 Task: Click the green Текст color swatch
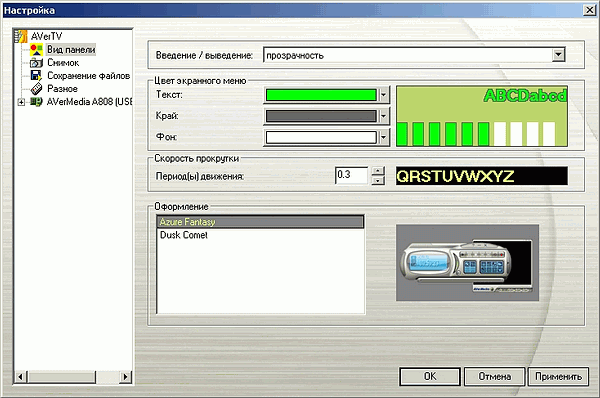(x=321, y=95)
